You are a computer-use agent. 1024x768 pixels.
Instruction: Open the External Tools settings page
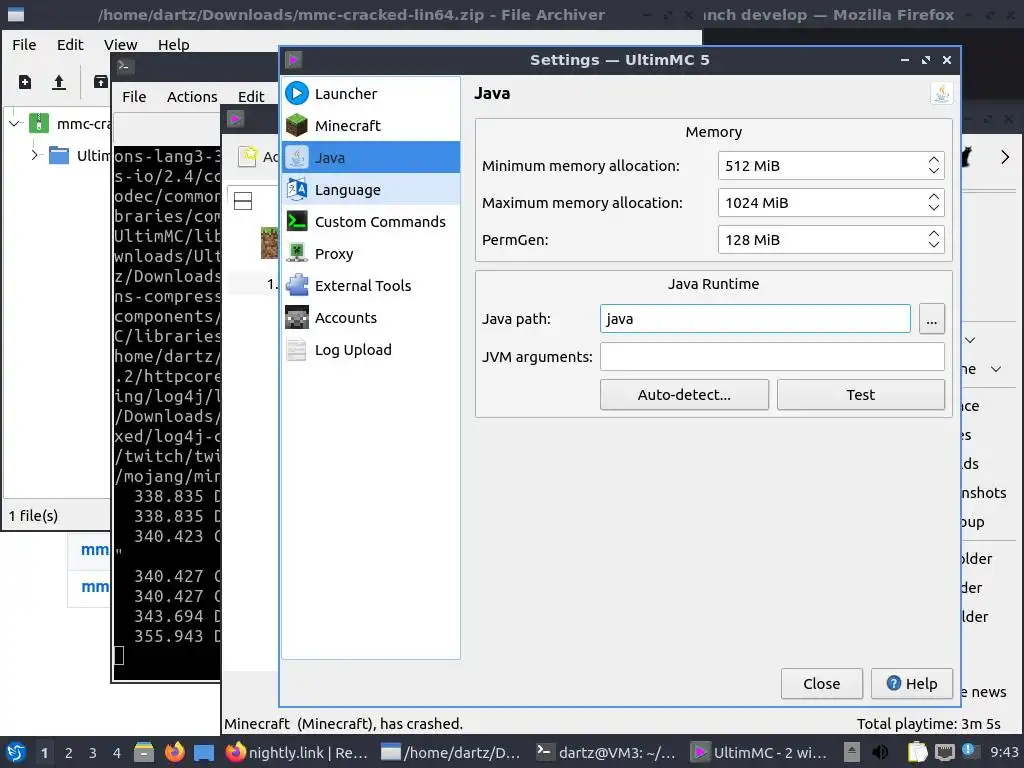click(x=370, y=285)
